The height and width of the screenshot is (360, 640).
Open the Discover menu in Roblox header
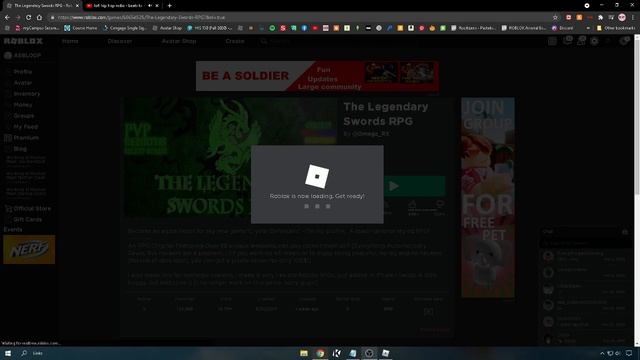tap(120, 41)
